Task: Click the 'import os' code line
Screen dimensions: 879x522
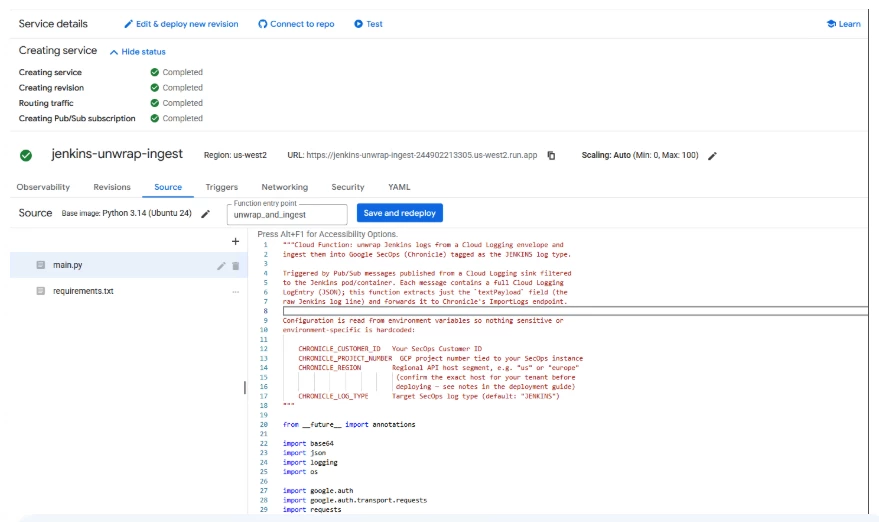Action: pos(300,472)
